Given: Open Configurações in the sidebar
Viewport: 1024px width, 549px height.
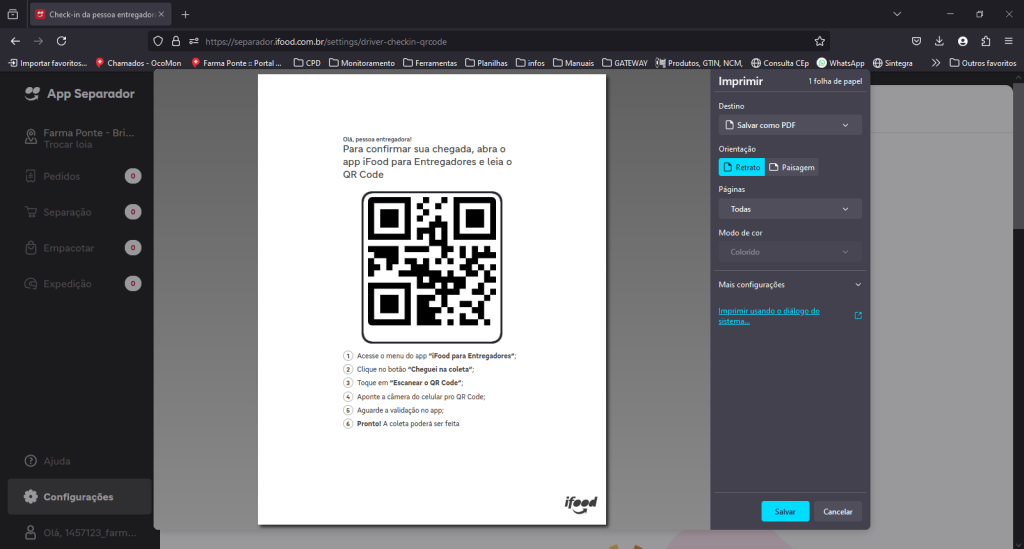Looking at the screenshot, I should point(80,497).
